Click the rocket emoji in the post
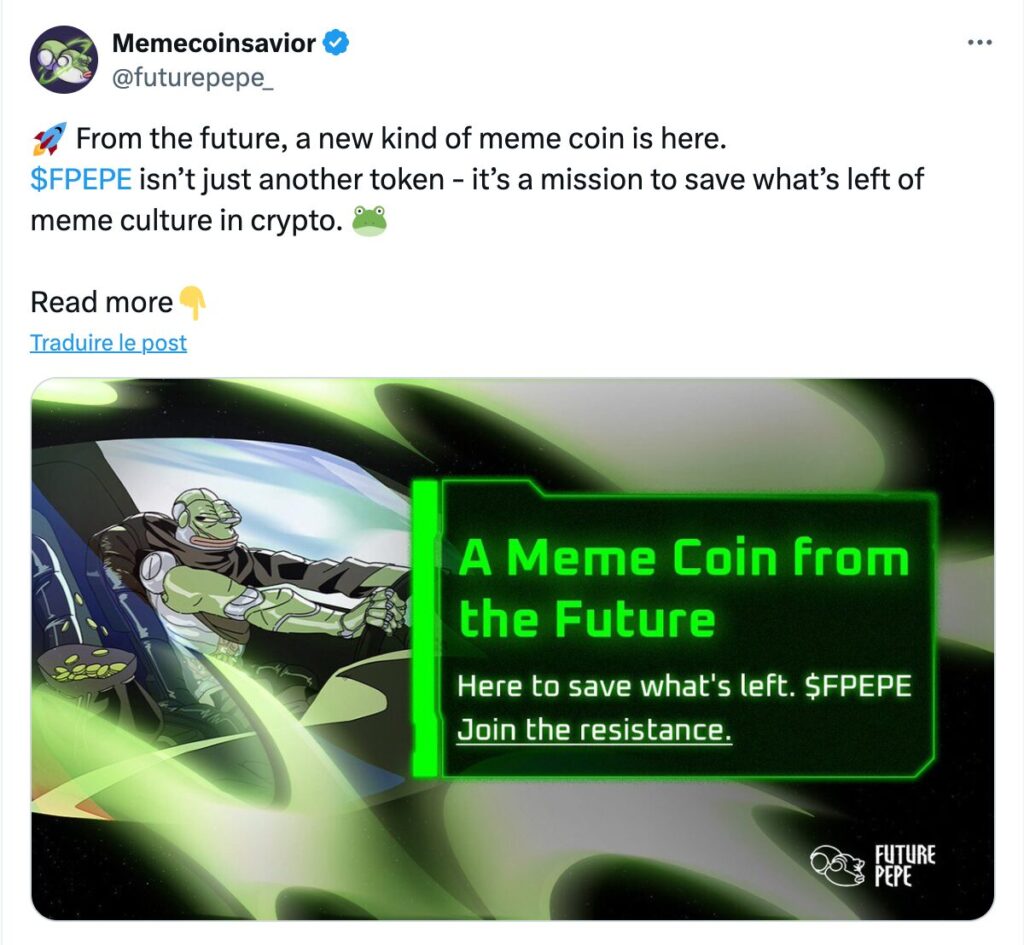This screenshot has width=1024, height=945. [49, 138]
